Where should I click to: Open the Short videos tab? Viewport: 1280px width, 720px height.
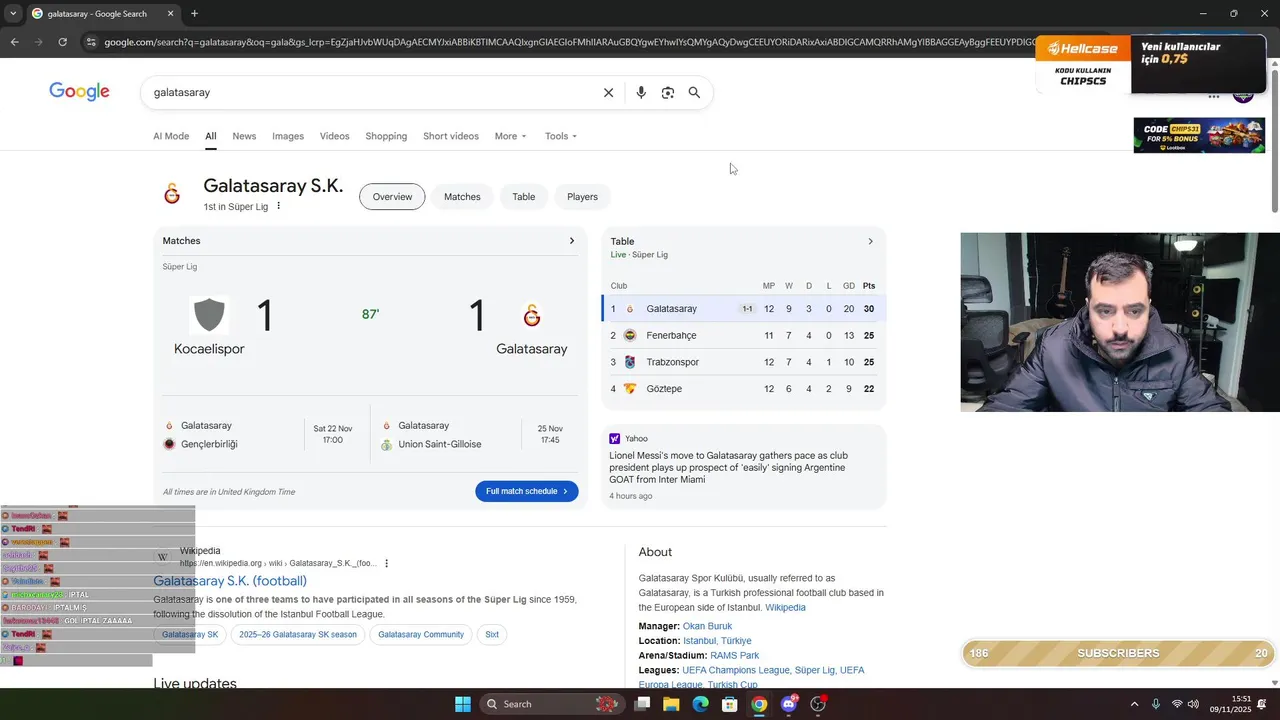(x=451, y=136)
